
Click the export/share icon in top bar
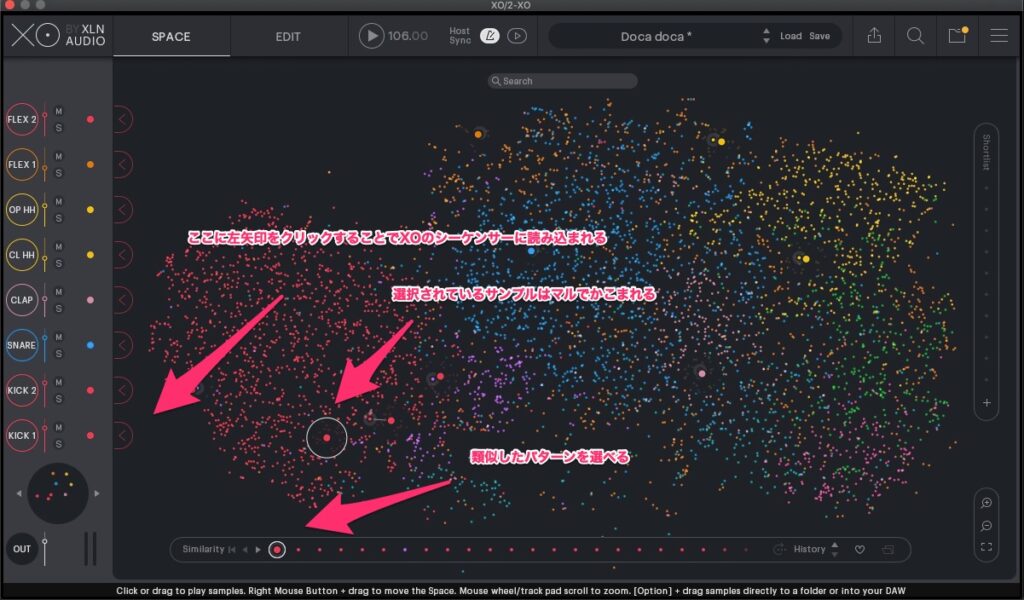point(875,36)
